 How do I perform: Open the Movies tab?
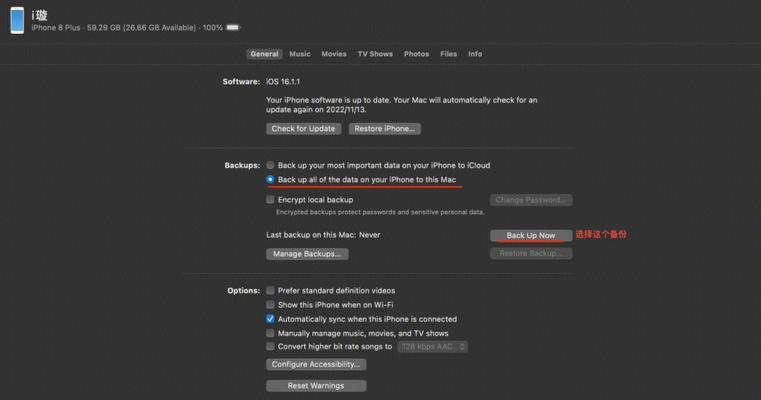coord(334,54)
